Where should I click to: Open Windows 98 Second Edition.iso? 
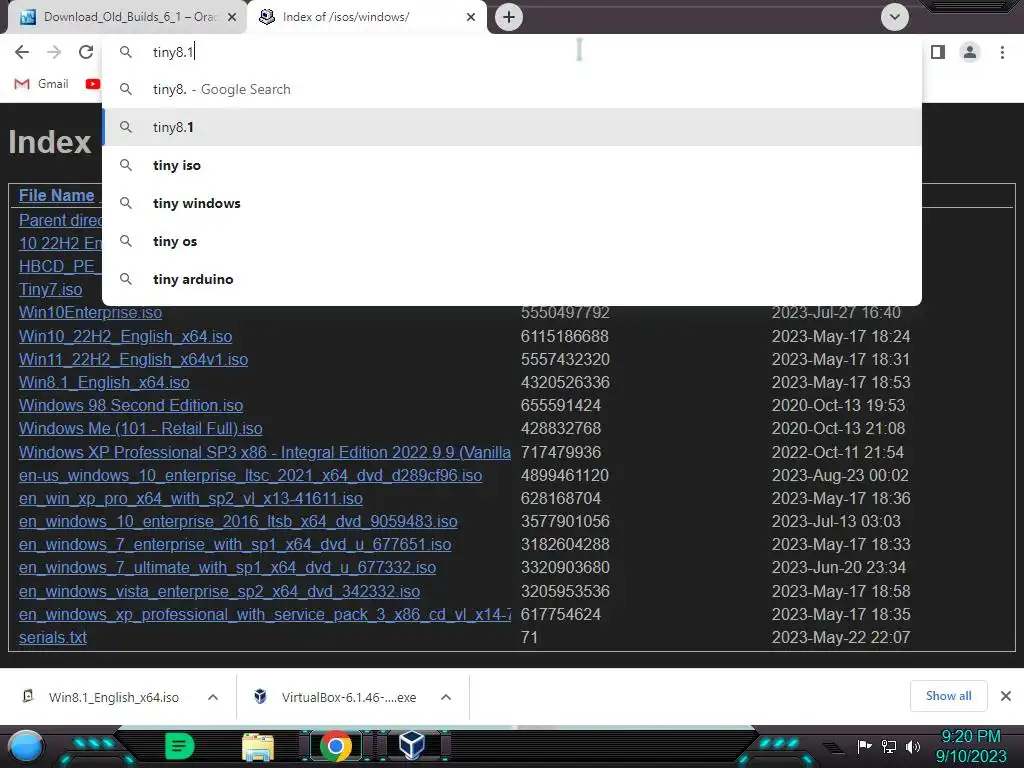131,406
